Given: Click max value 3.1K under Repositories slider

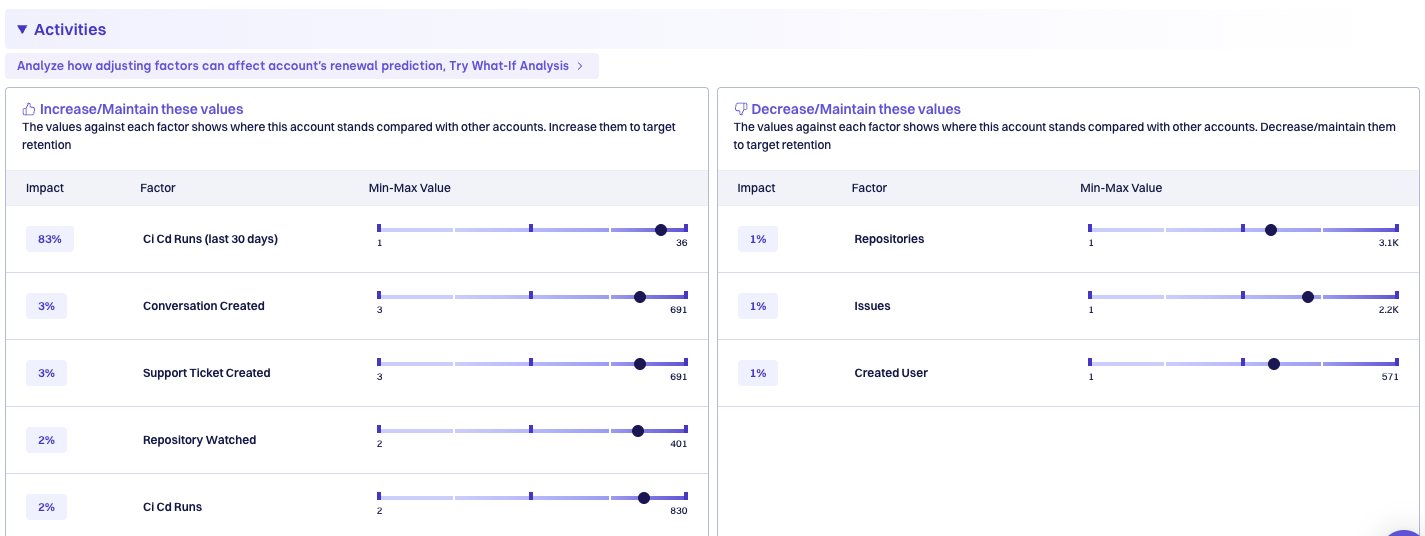Looking at the screenshot, I should coord(1388,243).
